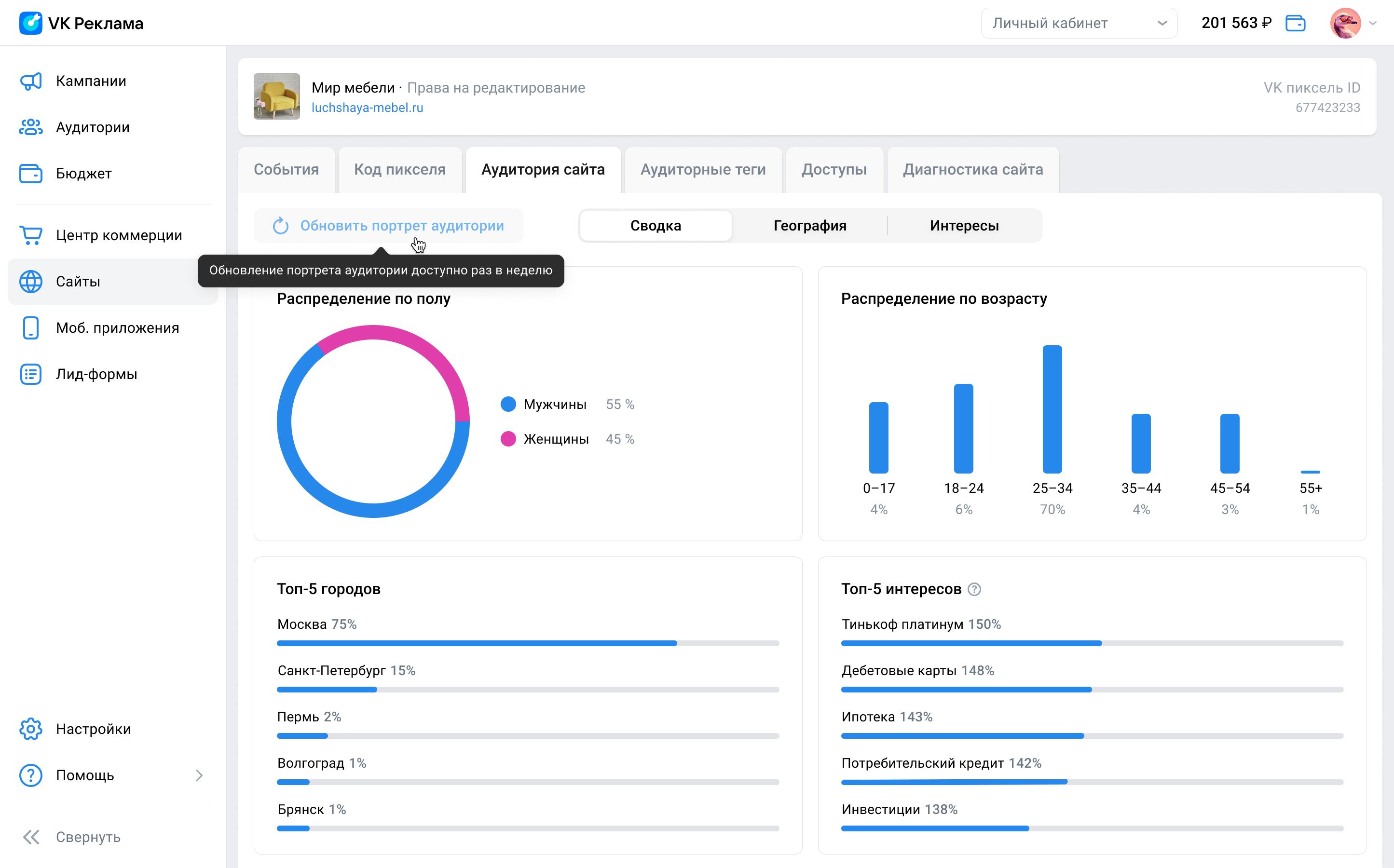The height and width of the screenshot is (868, 1394).
Task: Open the luchshaya-mebel.ru link
Action: pyautogui.click(x=368, y=108)
